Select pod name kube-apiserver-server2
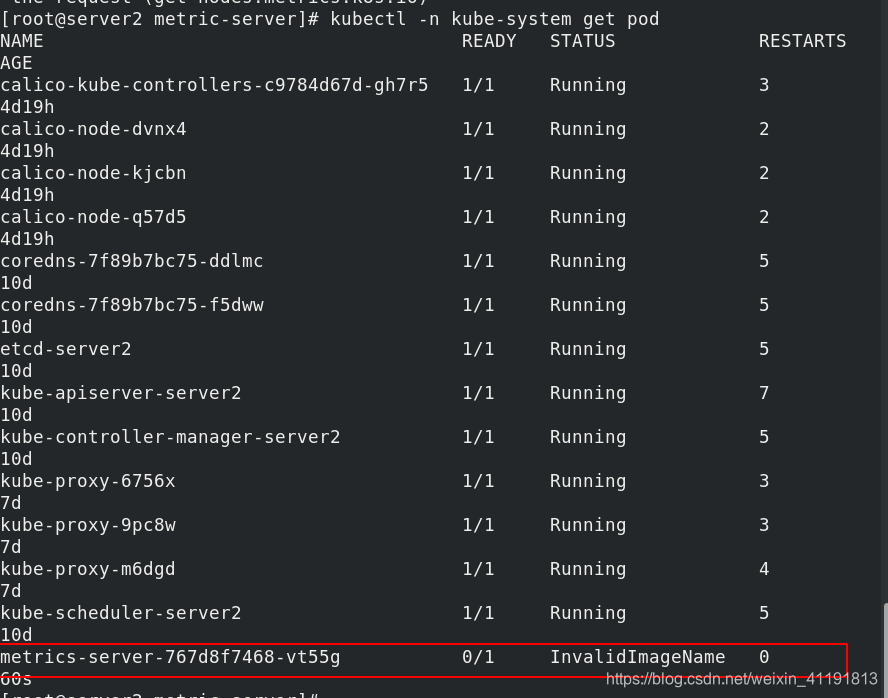The image size is (888, 698). coord(121,393)
